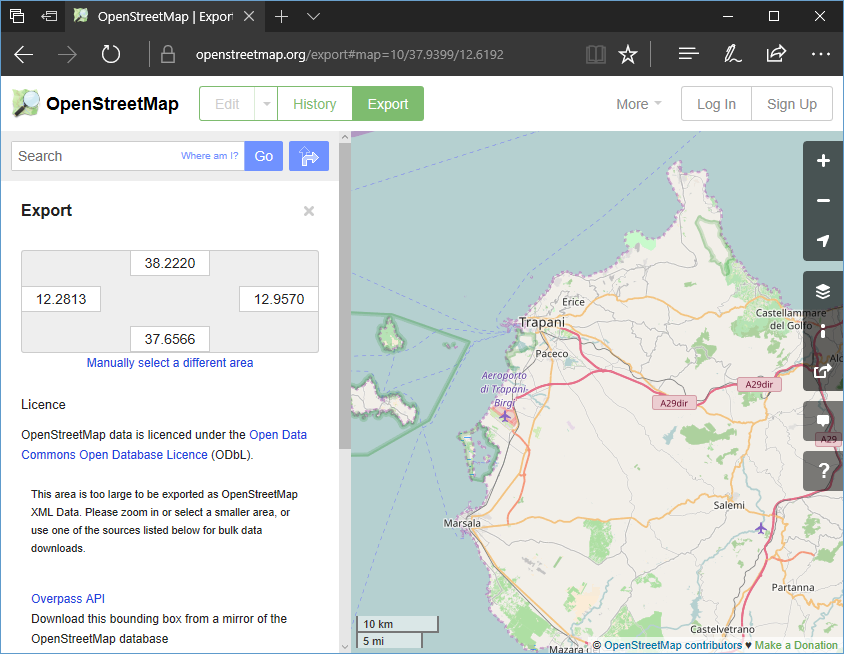The image size is (844, 654).
Task: Click the Edit tab
Action: coord(227,103)
